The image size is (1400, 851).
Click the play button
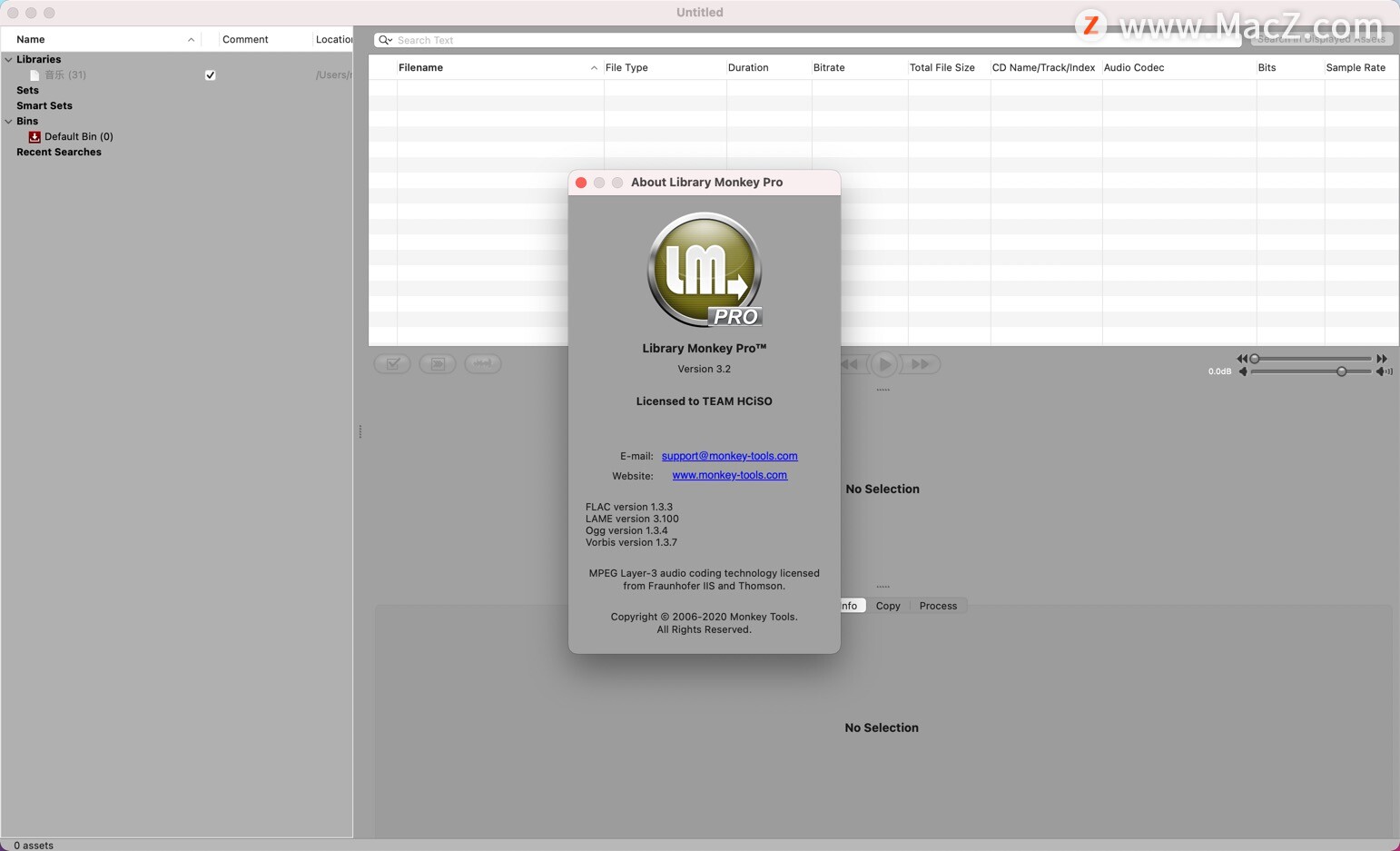(x=884, y=364)
